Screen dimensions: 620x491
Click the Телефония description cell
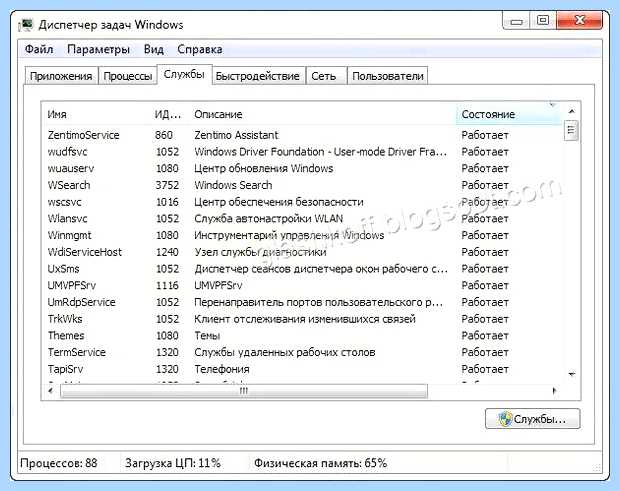coord(221,369)
